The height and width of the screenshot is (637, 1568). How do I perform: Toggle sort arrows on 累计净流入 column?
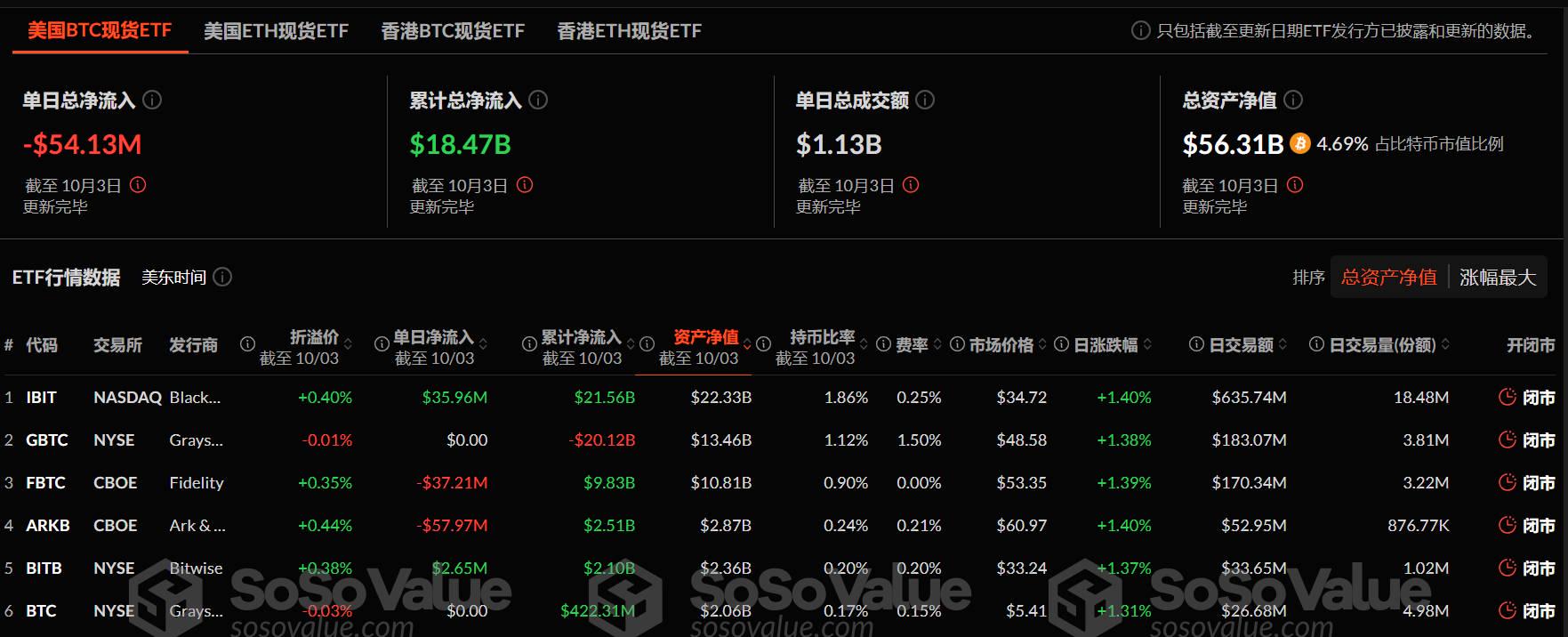pyautogui.click(x=631, y=344)
